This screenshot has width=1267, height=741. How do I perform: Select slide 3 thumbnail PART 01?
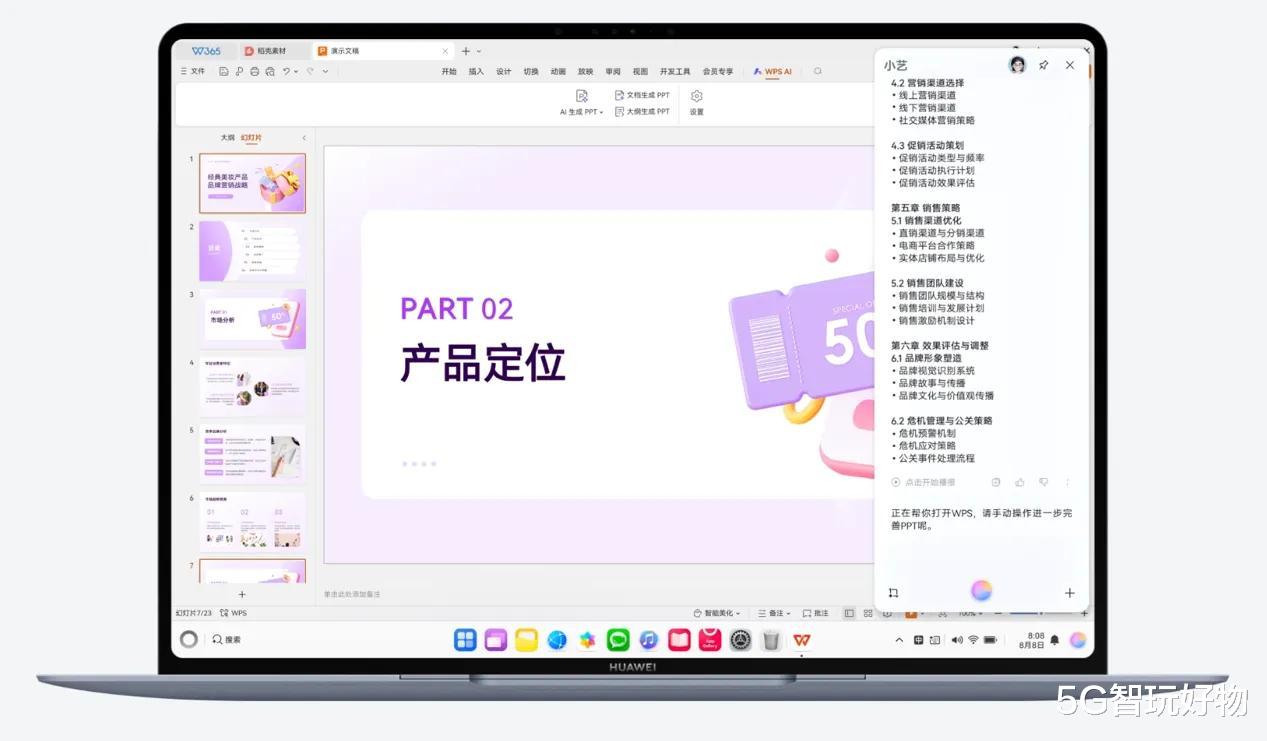point(252,319)
